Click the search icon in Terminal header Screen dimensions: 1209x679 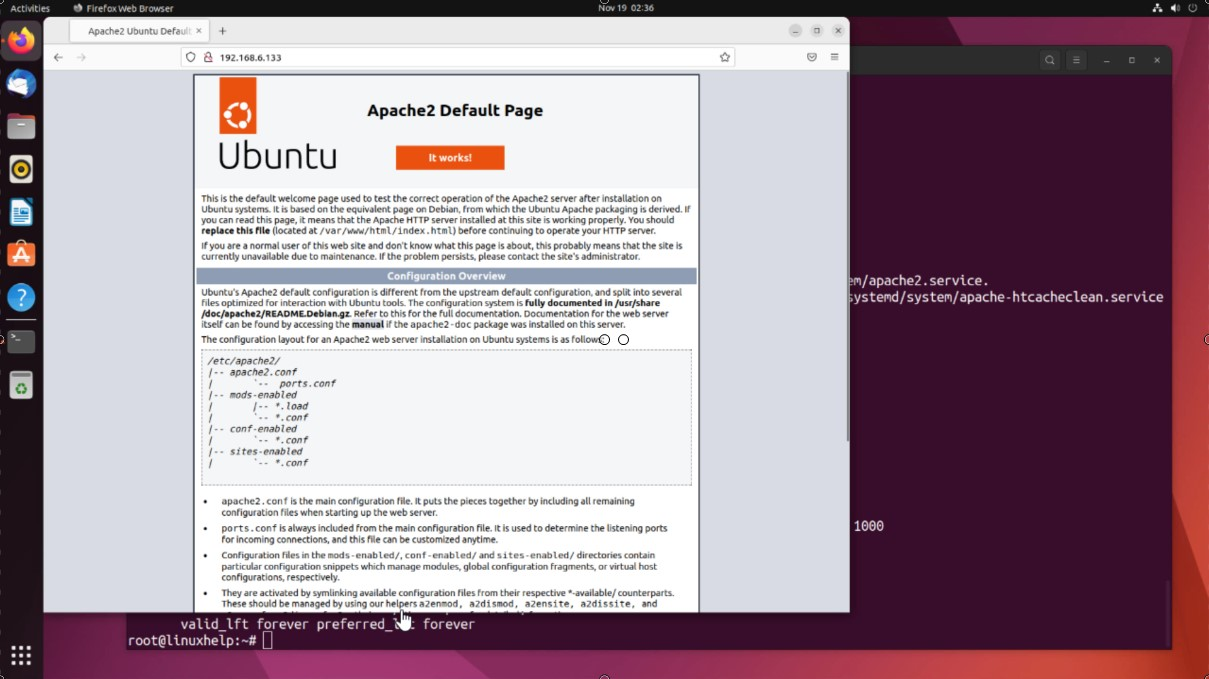pyautogui.click(x=1049, y=60)
